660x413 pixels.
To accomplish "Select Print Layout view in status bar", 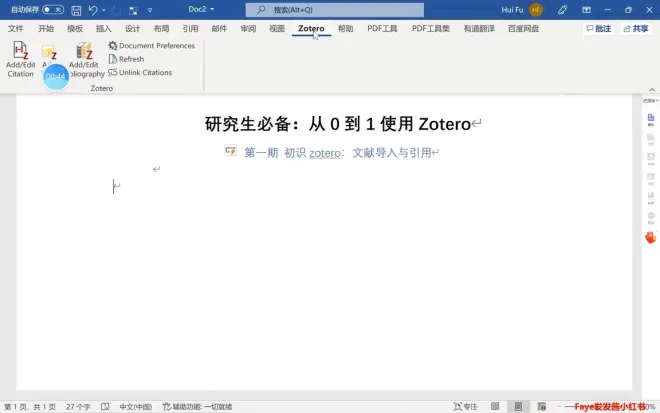I will click(518, 406).
